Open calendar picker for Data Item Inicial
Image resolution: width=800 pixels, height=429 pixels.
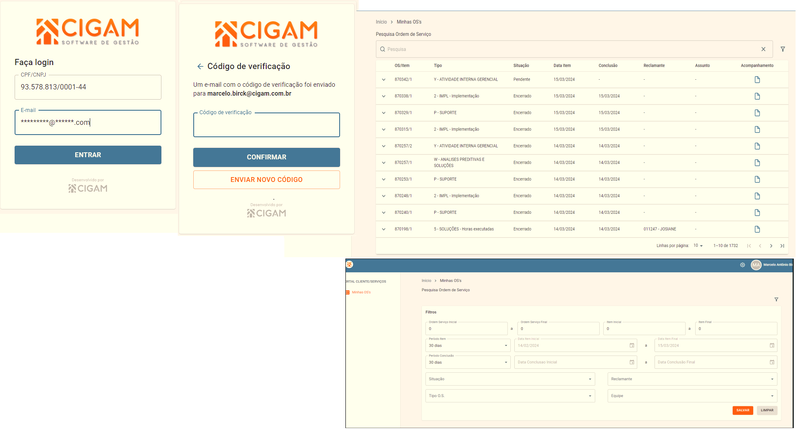coord(632,345)
